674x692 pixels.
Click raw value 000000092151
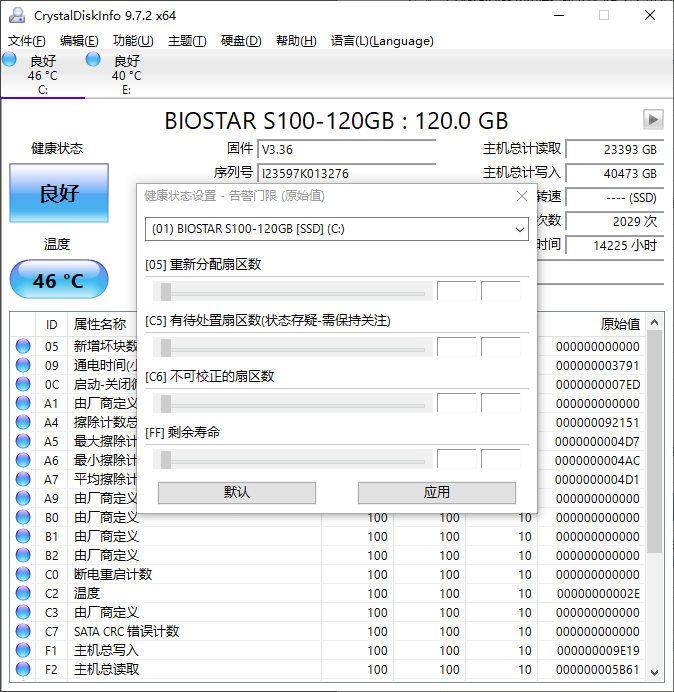[x=598, y=422]
